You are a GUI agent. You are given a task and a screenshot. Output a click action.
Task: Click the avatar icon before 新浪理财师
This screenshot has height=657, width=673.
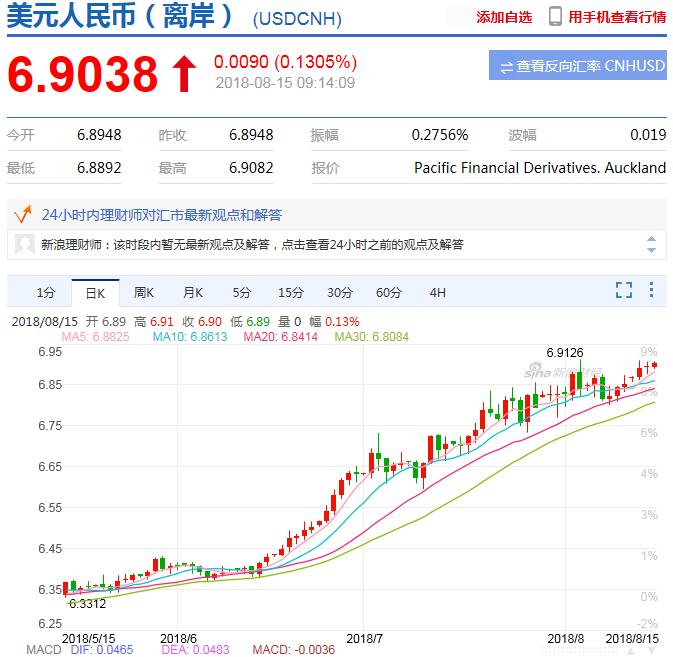point(23,244)
